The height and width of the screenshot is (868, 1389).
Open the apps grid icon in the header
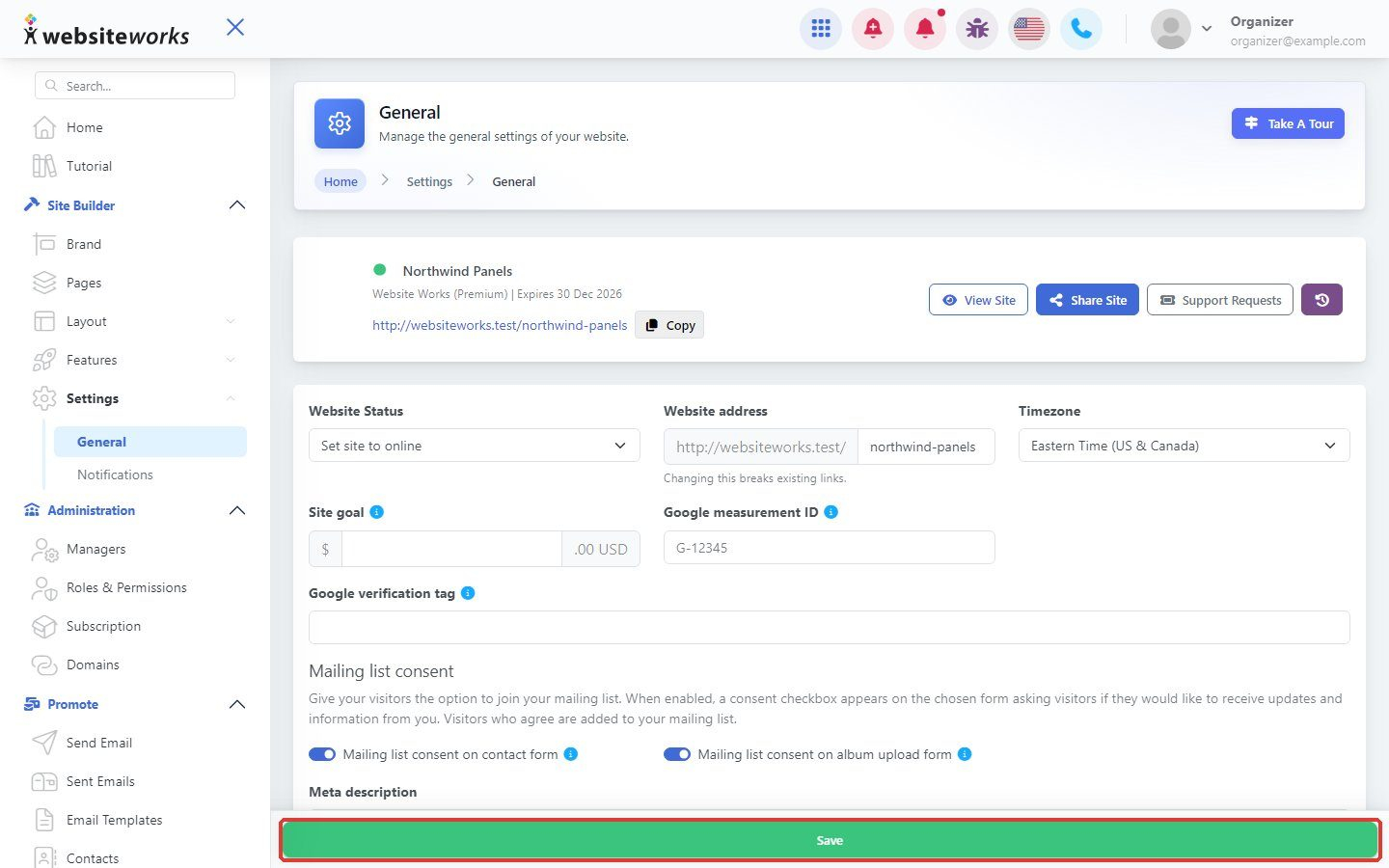821,29
